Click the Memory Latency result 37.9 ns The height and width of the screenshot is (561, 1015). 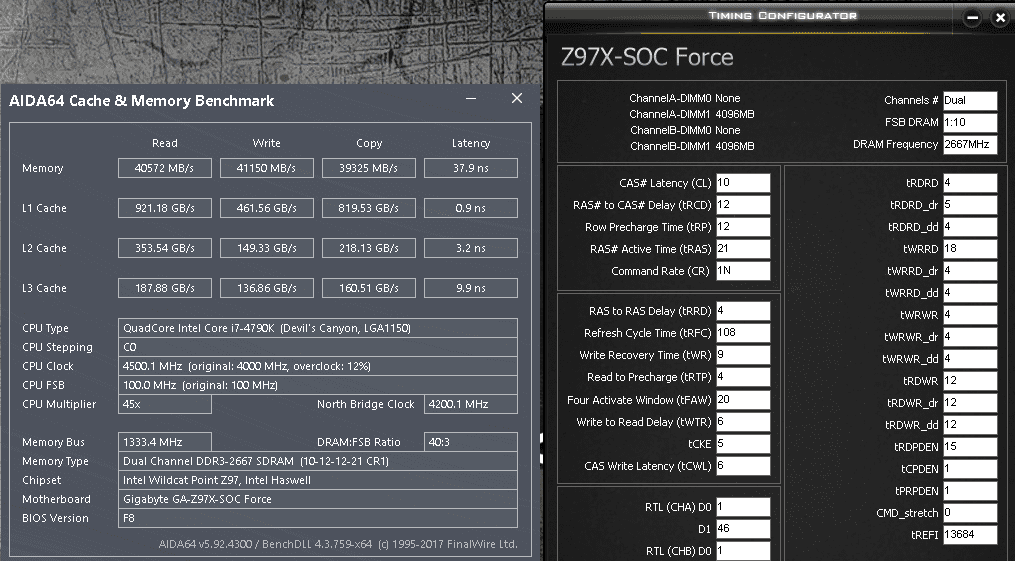471,168
